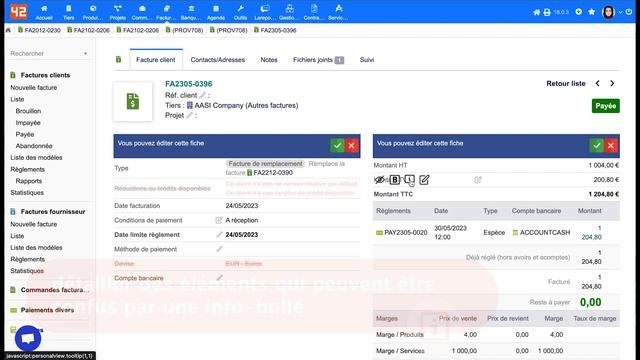640x360 pixels.
Task: Open the Facturation module icon
Action: 167,9
